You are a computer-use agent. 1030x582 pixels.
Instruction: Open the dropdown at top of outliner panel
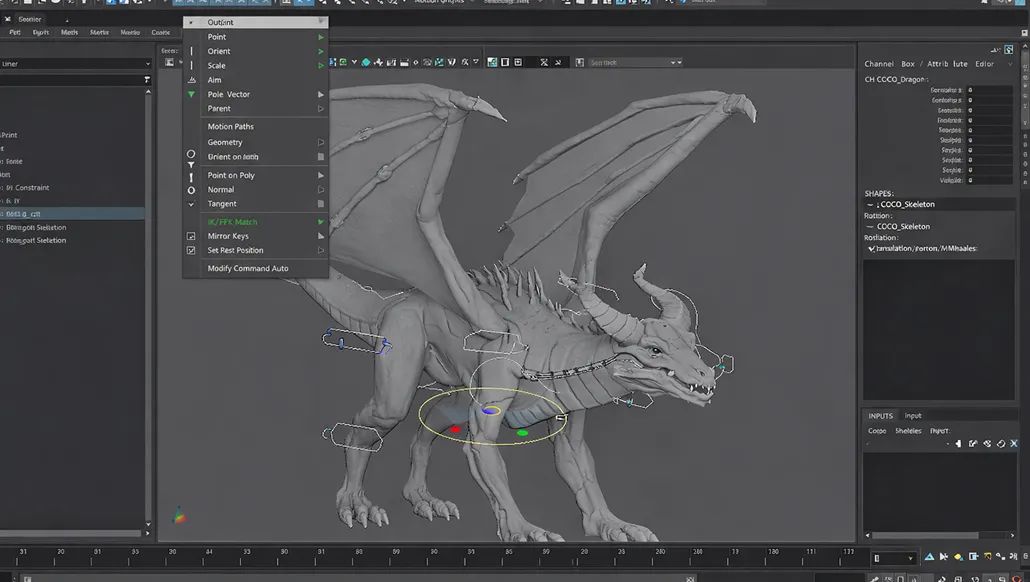coord(146,64)
